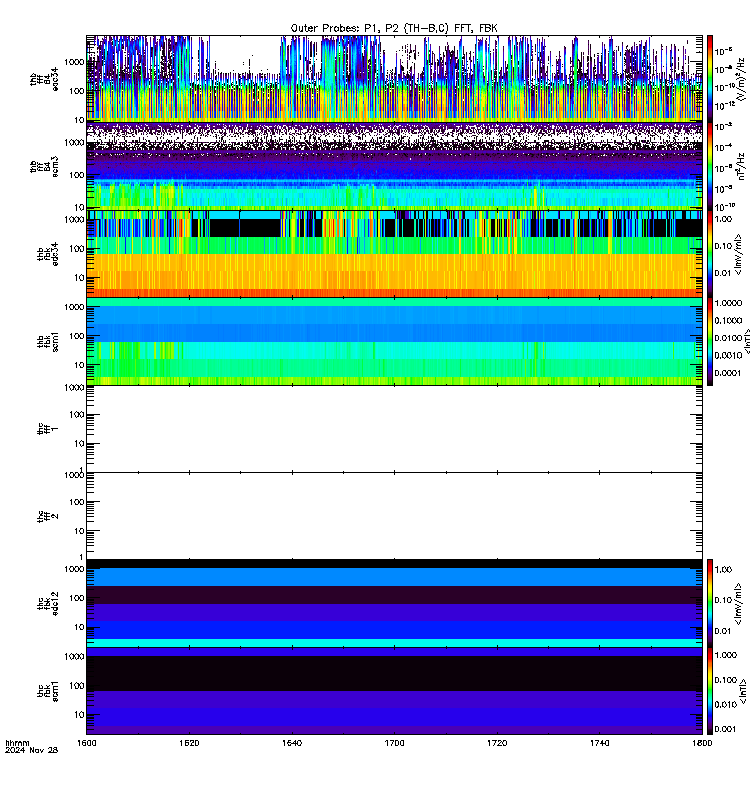Click the thc fbk edc12 mV/m color bar
This screenshot has width=750, height=800.
click(710, 603)
